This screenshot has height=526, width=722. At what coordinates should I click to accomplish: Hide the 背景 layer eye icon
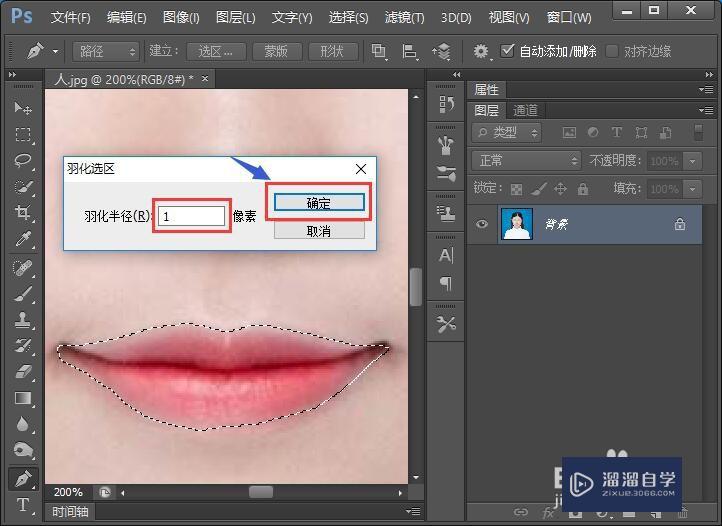coord(482,224)
